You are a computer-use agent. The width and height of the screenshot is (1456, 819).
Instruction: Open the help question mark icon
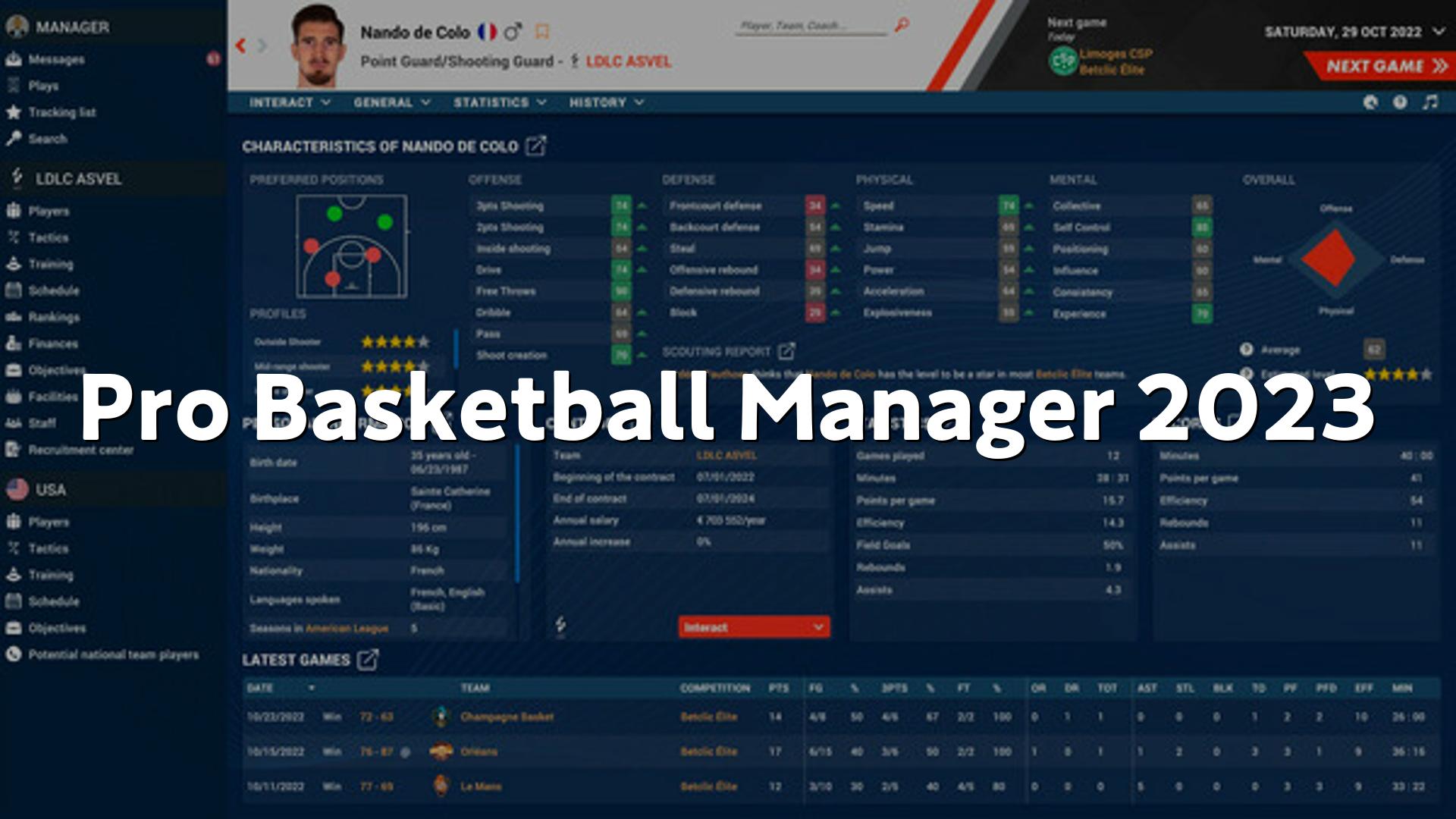[1400, 102]
